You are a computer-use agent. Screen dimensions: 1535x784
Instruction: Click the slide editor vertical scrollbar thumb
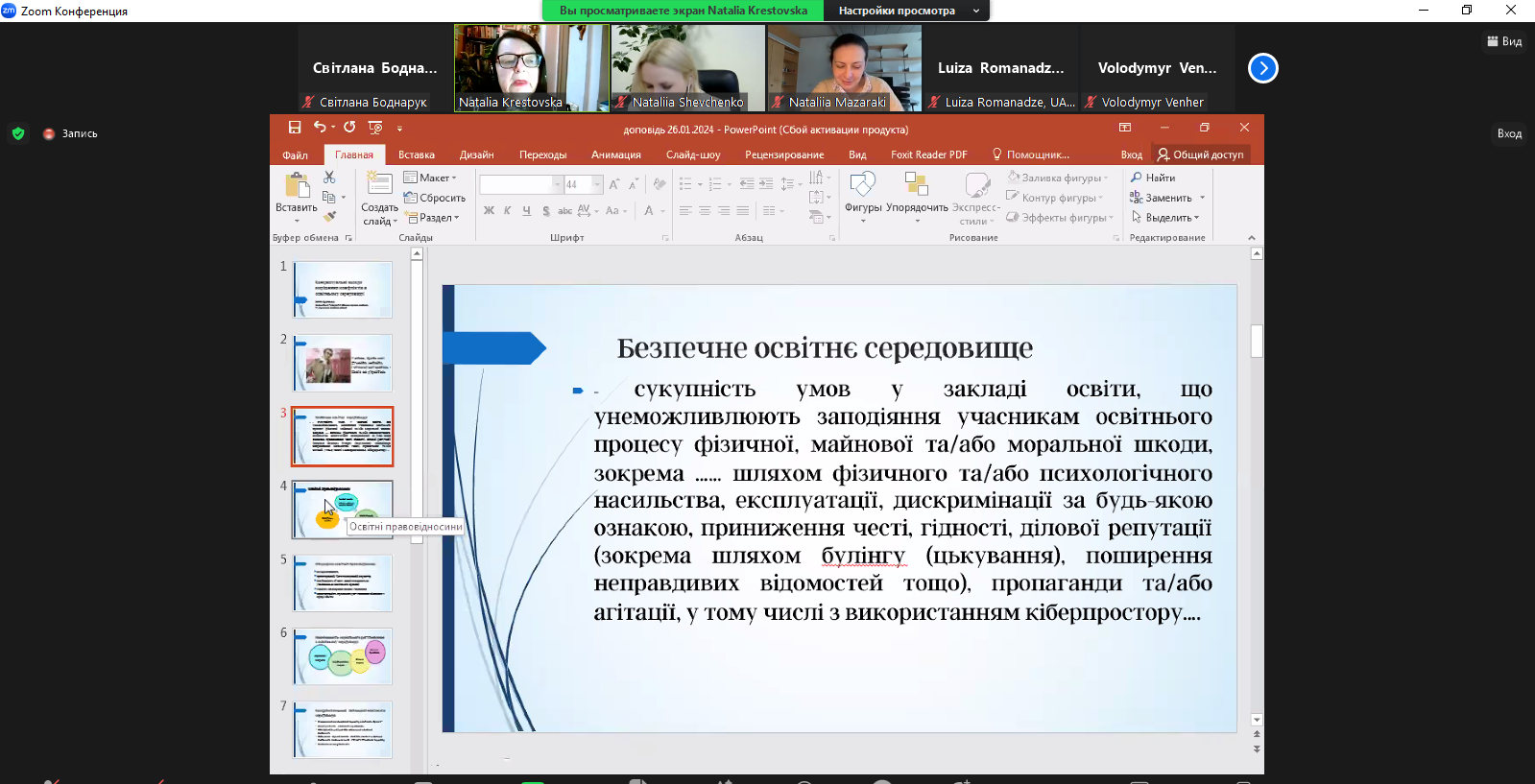1257,341
